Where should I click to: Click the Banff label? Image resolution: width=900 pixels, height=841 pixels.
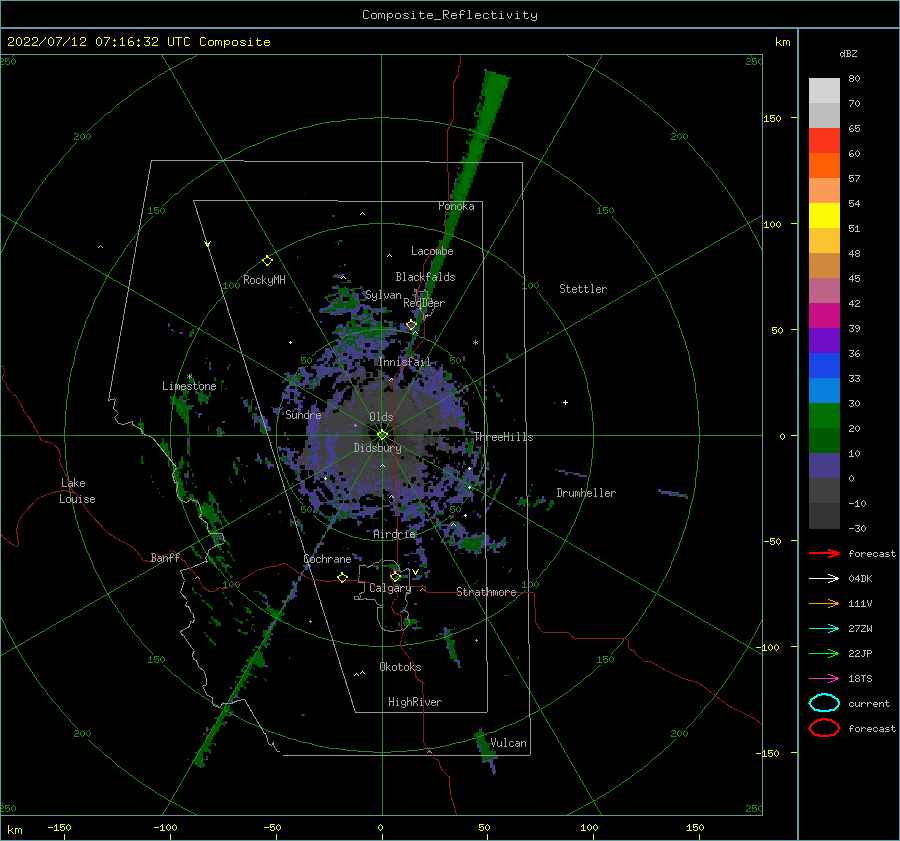(165, 557)
